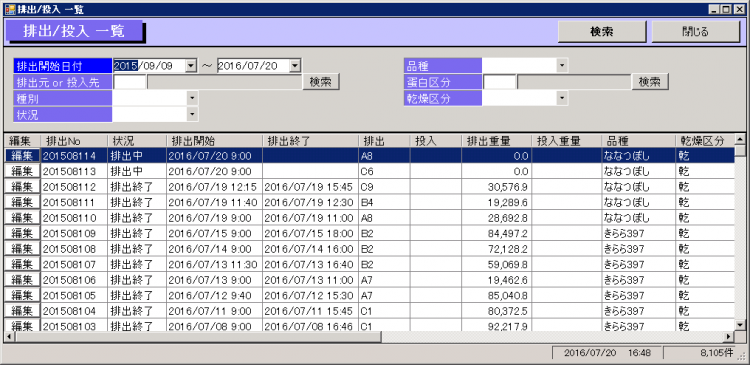750x365 pixels.
Task: Open the 種別 dropdown
Action: [x=192, y=98]
